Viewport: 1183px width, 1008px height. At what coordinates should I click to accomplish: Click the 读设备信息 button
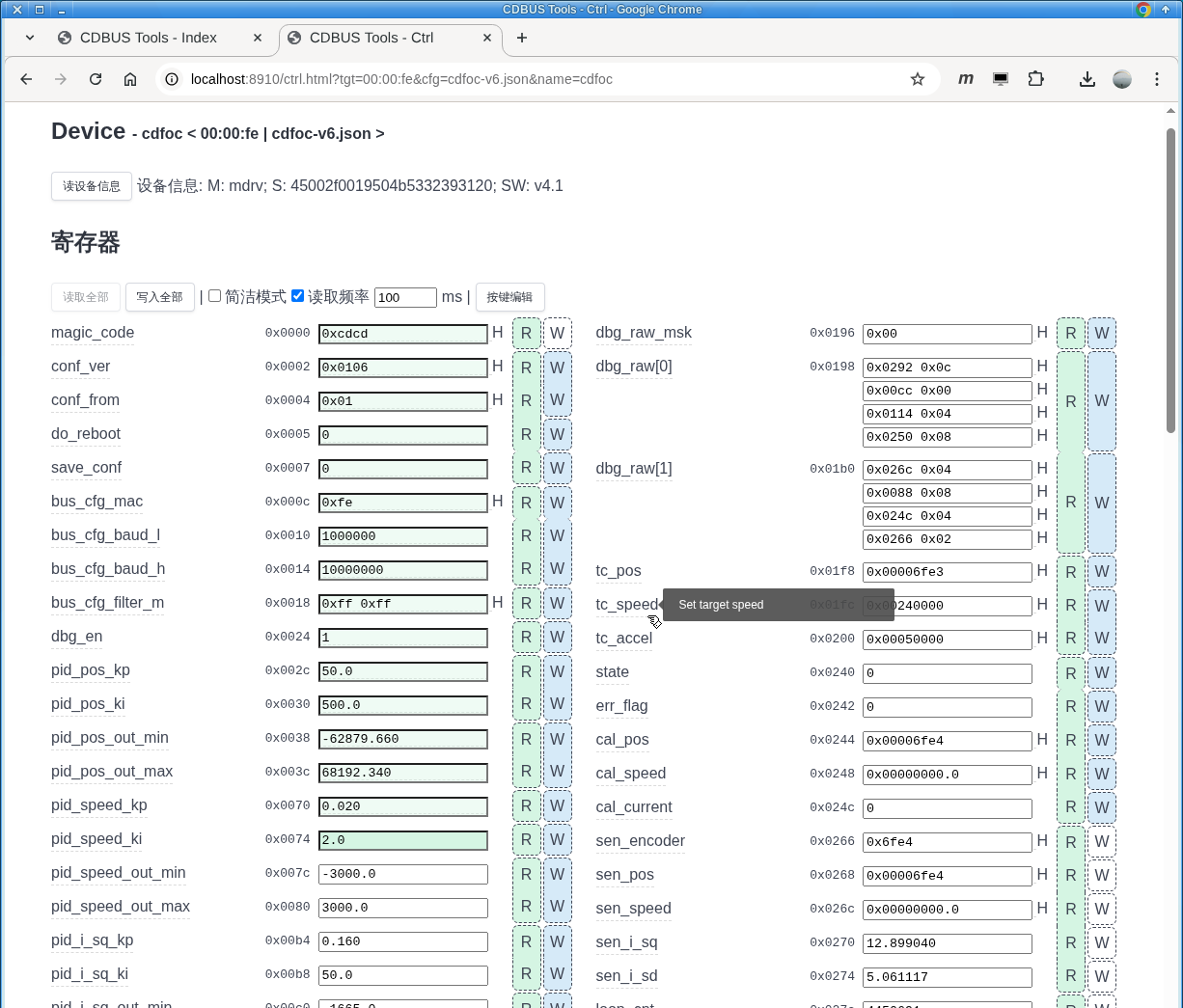[92, 186]
